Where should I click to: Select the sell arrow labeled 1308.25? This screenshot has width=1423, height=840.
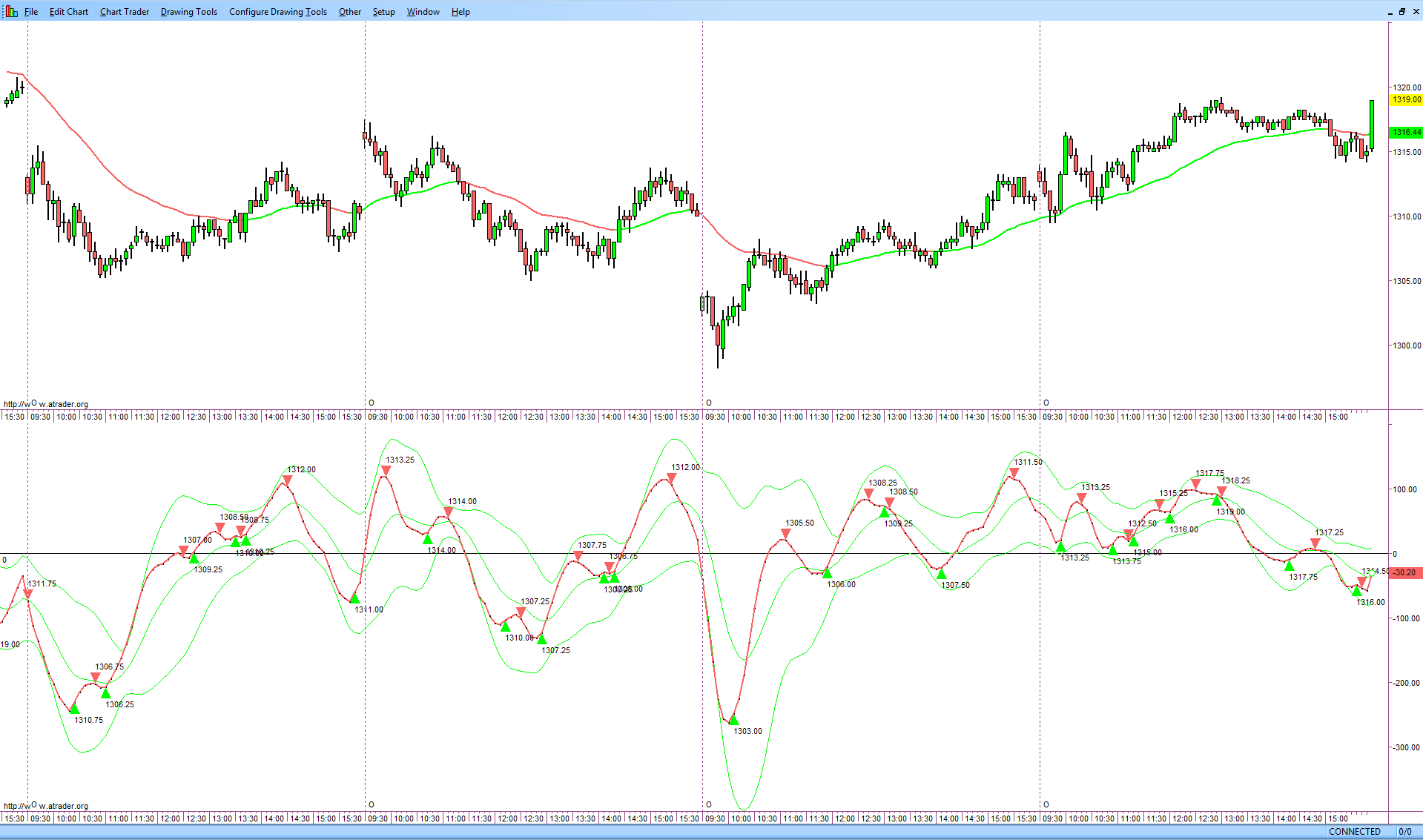click(x=868, y=494)
